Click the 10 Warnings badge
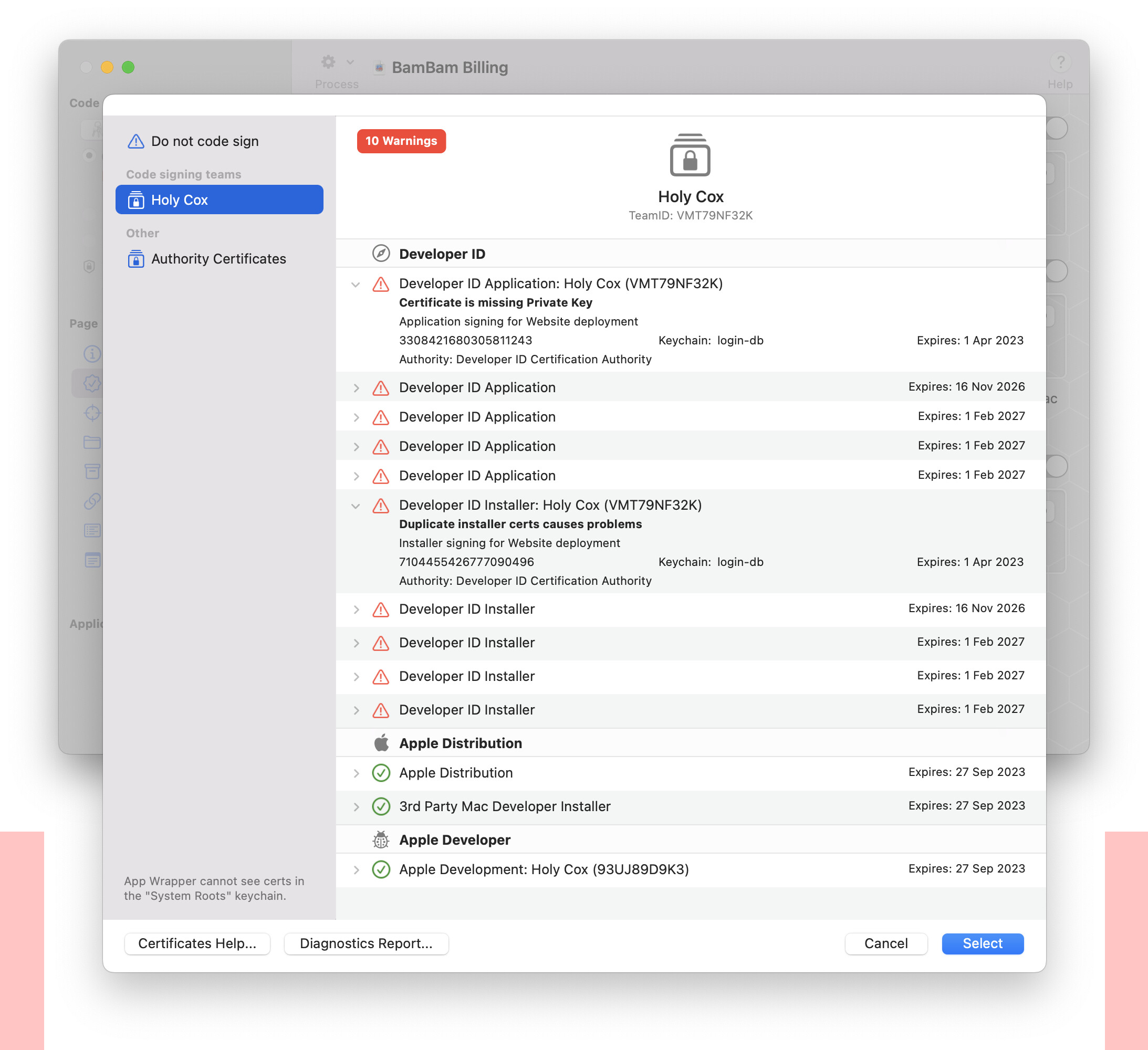This screenshot has width=1148, height=1050. click(401, 141)
